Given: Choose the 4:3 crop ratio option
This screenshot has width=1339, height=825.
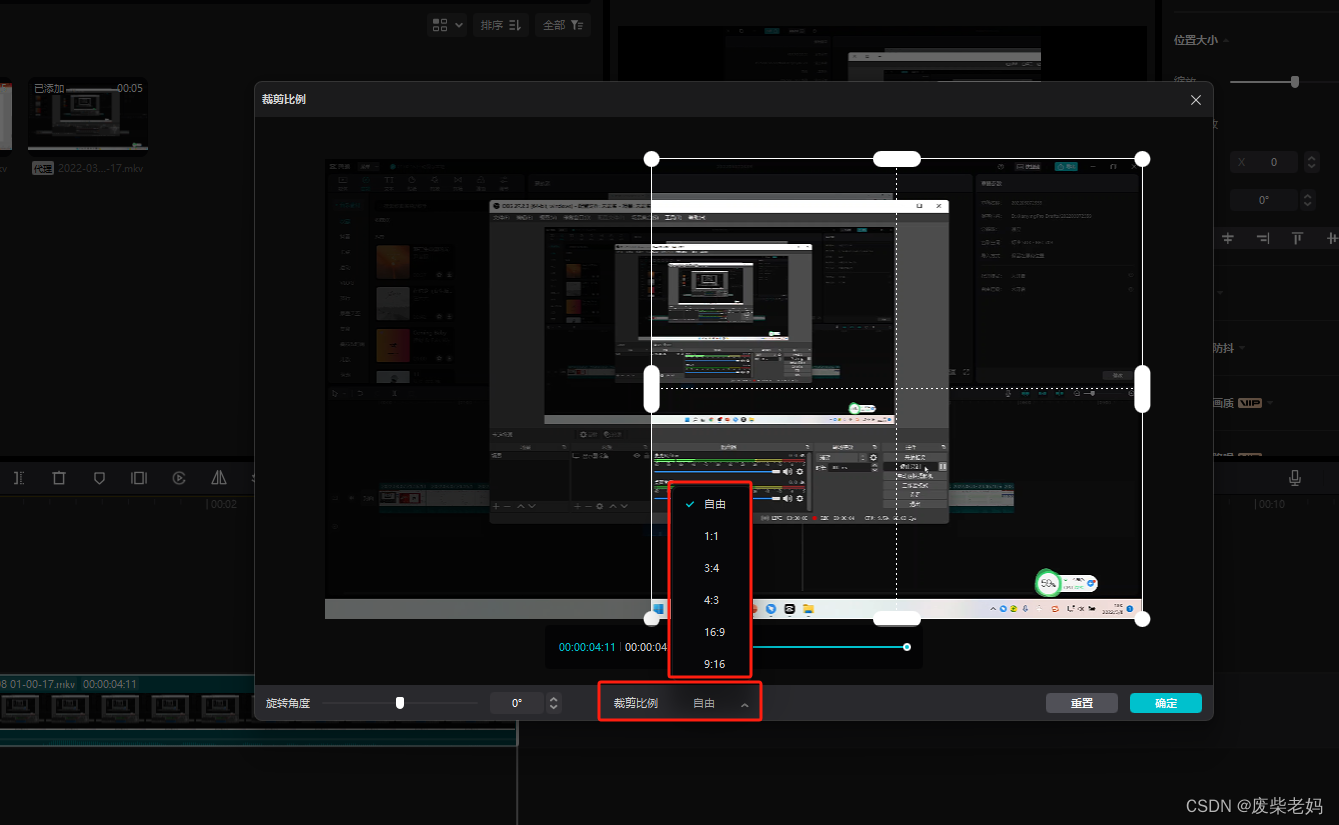Looking at the screenshot, I should click(x=710, y=600).
